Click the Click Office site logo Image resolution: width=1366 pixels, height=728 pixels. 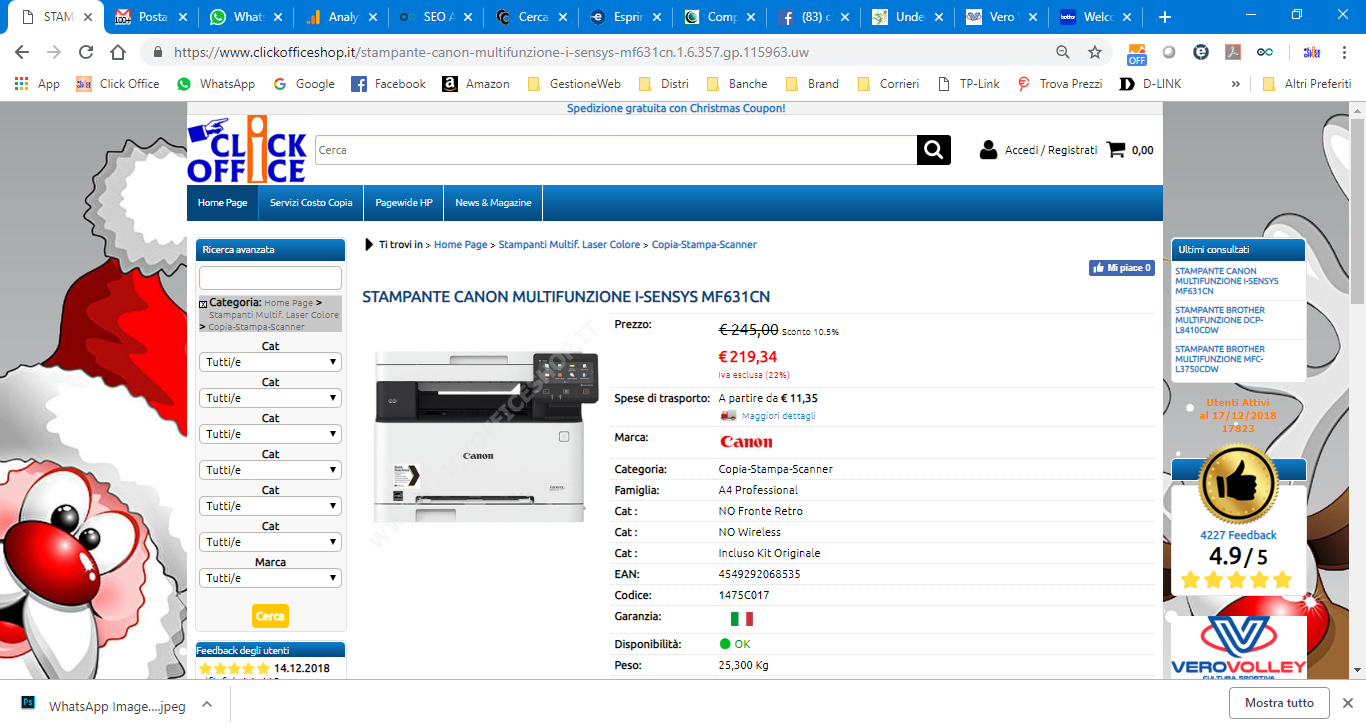tap(247, 150)
